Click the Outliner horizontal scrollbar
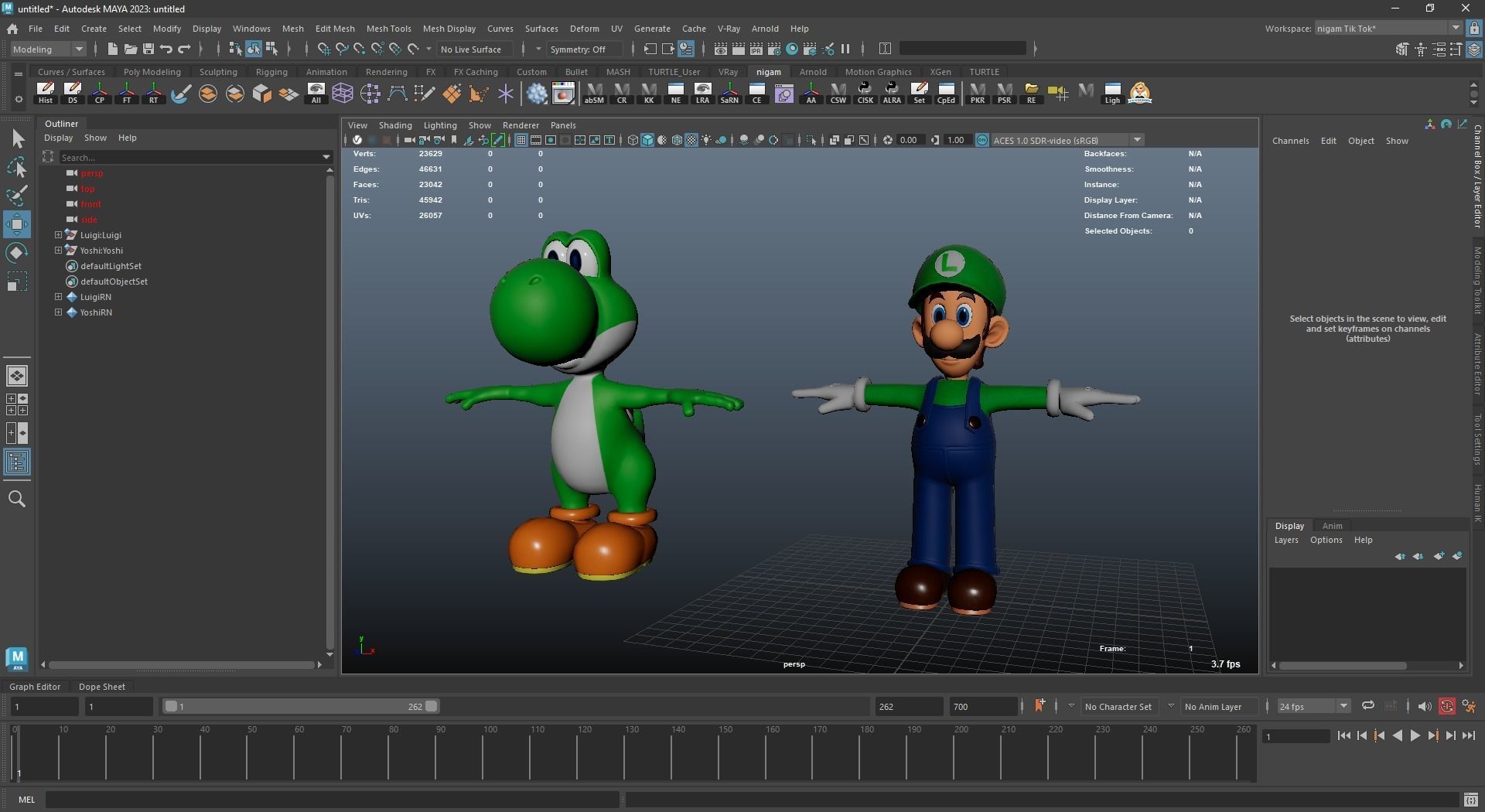Screen dimensions: 1485x812 click(182, 664)
